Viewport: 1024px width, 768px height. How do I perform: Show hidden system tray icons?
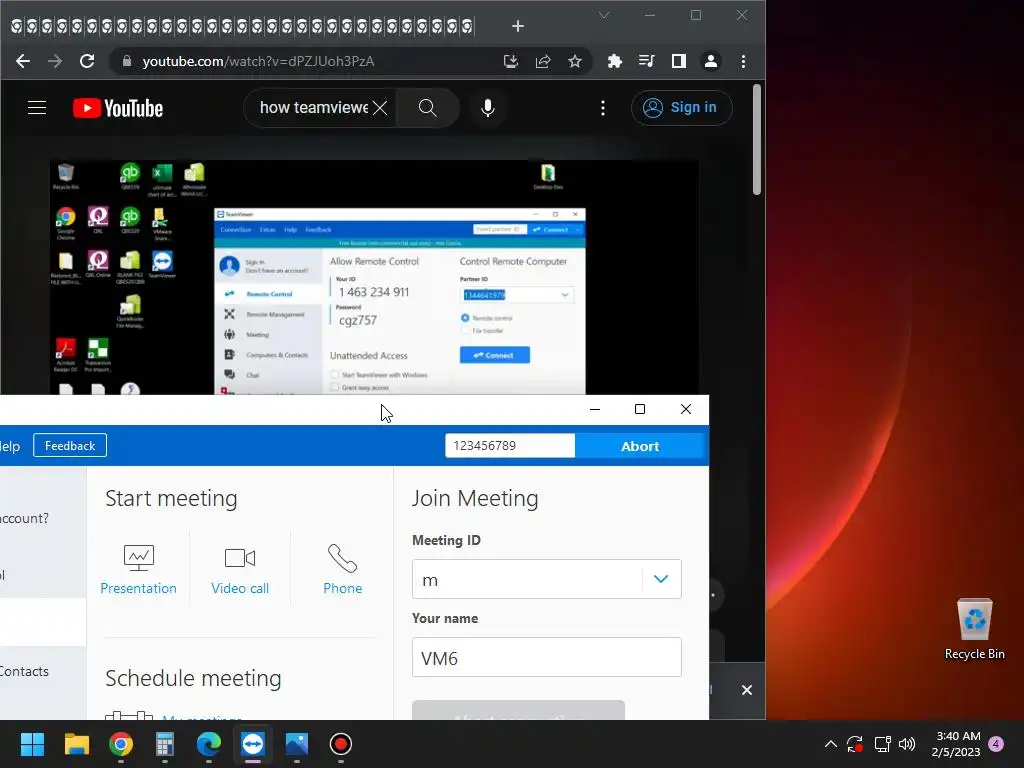(x=831, y=744)
